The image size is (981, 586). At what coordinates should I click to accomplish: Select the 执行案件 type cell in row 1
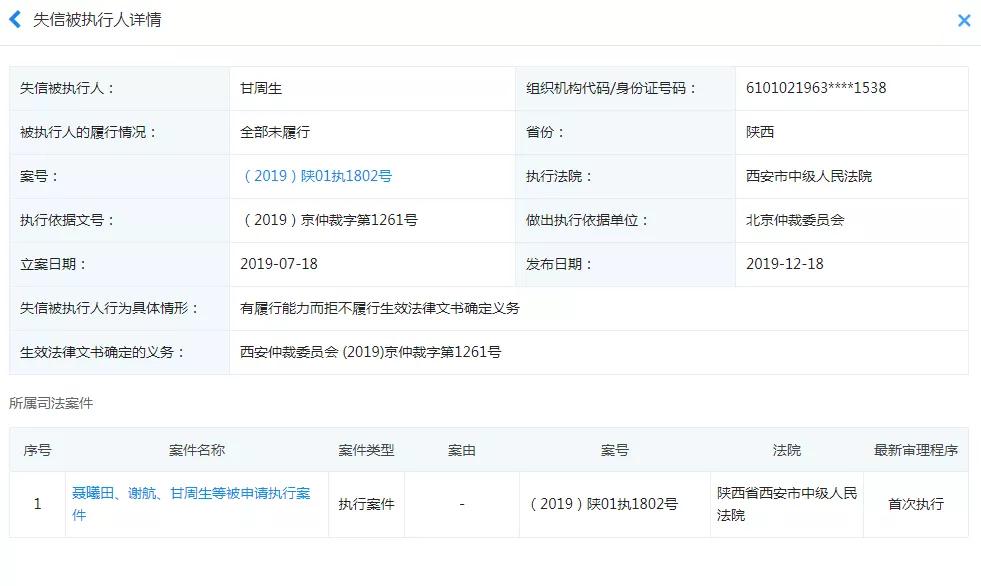366,504
